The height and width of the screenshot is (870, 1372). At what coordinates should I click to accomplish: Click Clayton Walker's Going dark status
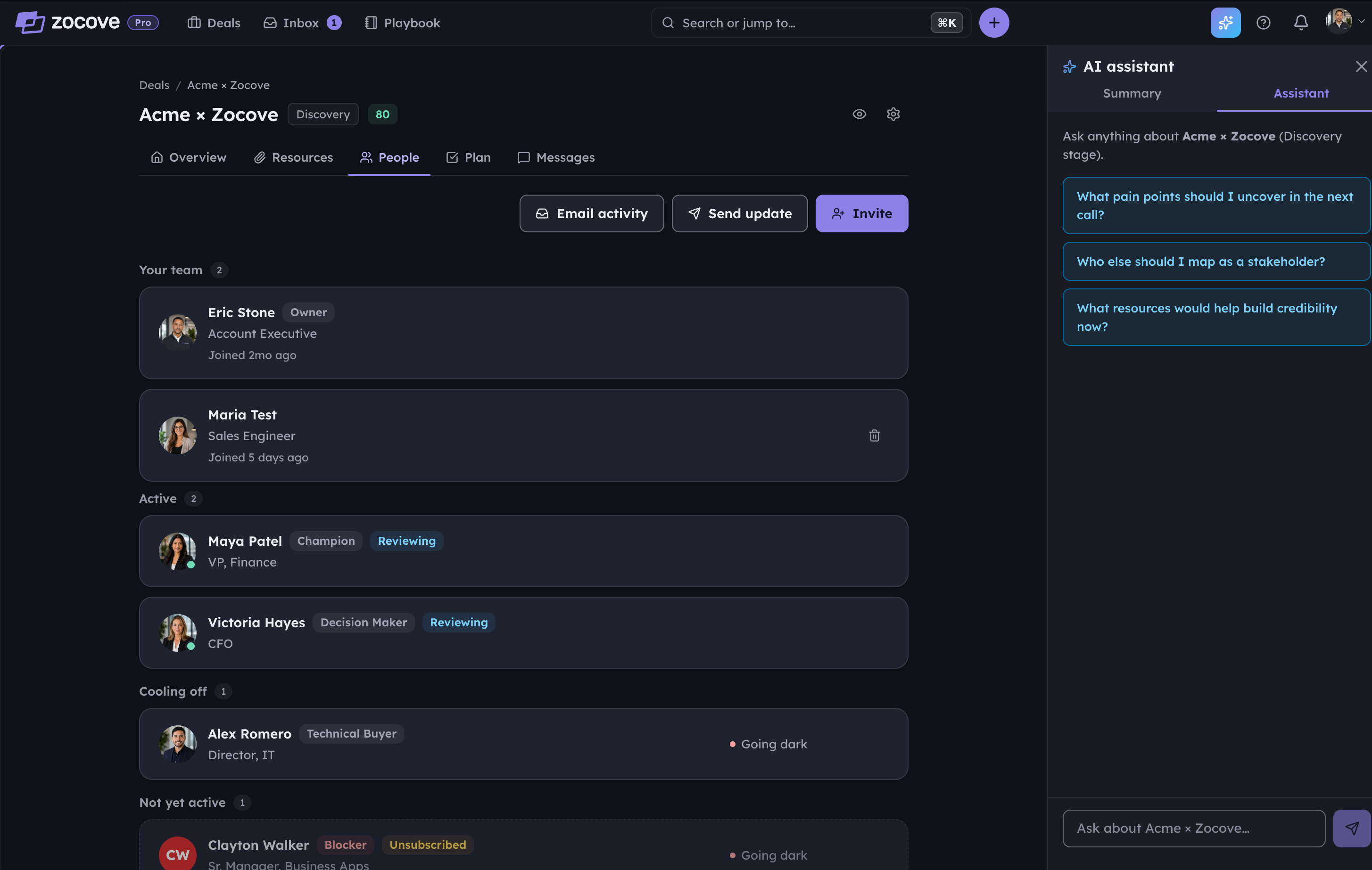(769, 855)
